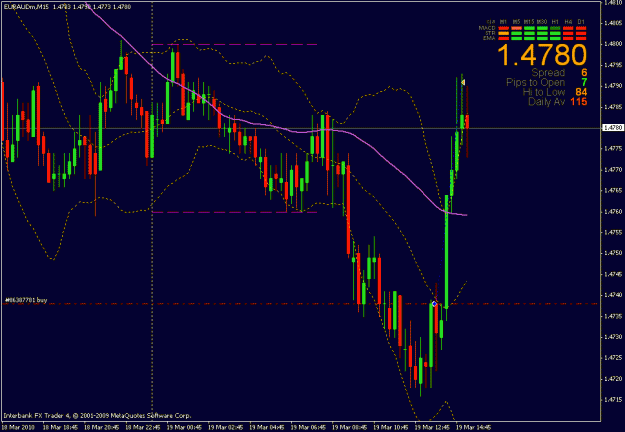Click the EMA row label
This screenshot has width=625, height=432.
click(x=489, y=38)
